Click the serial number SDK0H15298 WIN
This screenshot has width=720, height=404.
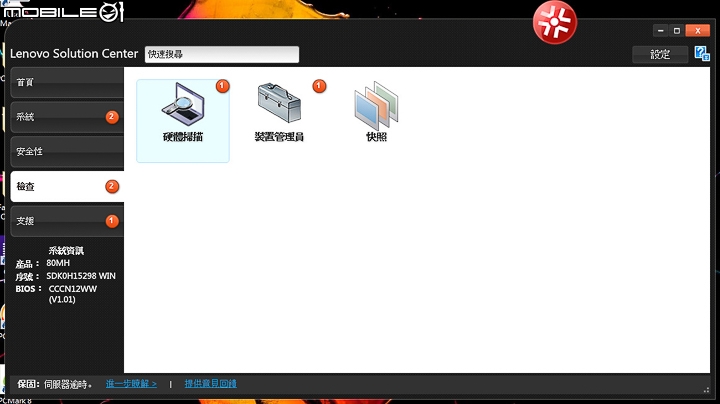click(81, 276)
